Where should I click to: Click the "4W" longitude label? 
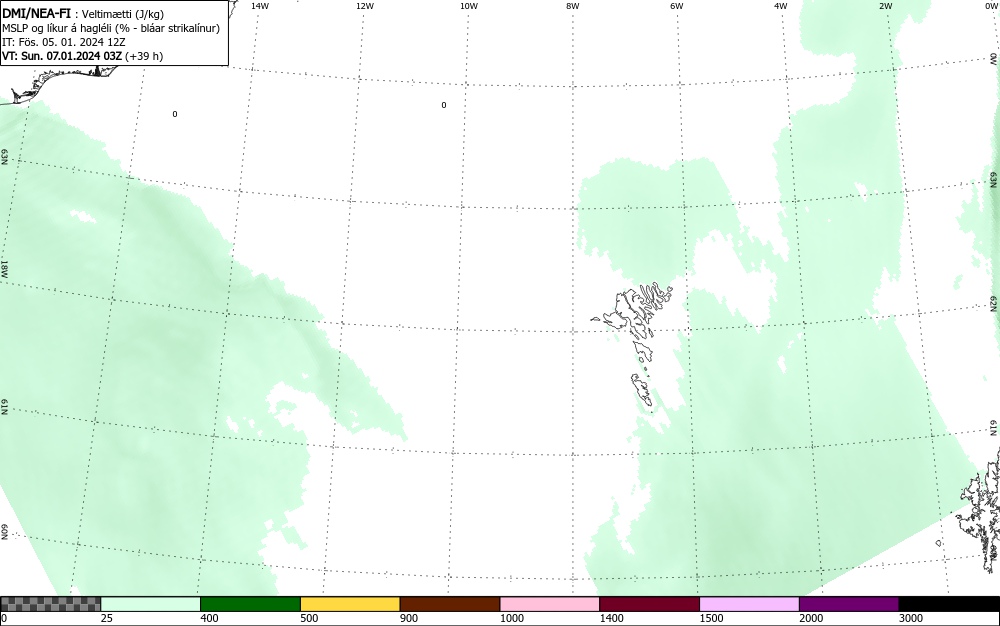[781, 6]
